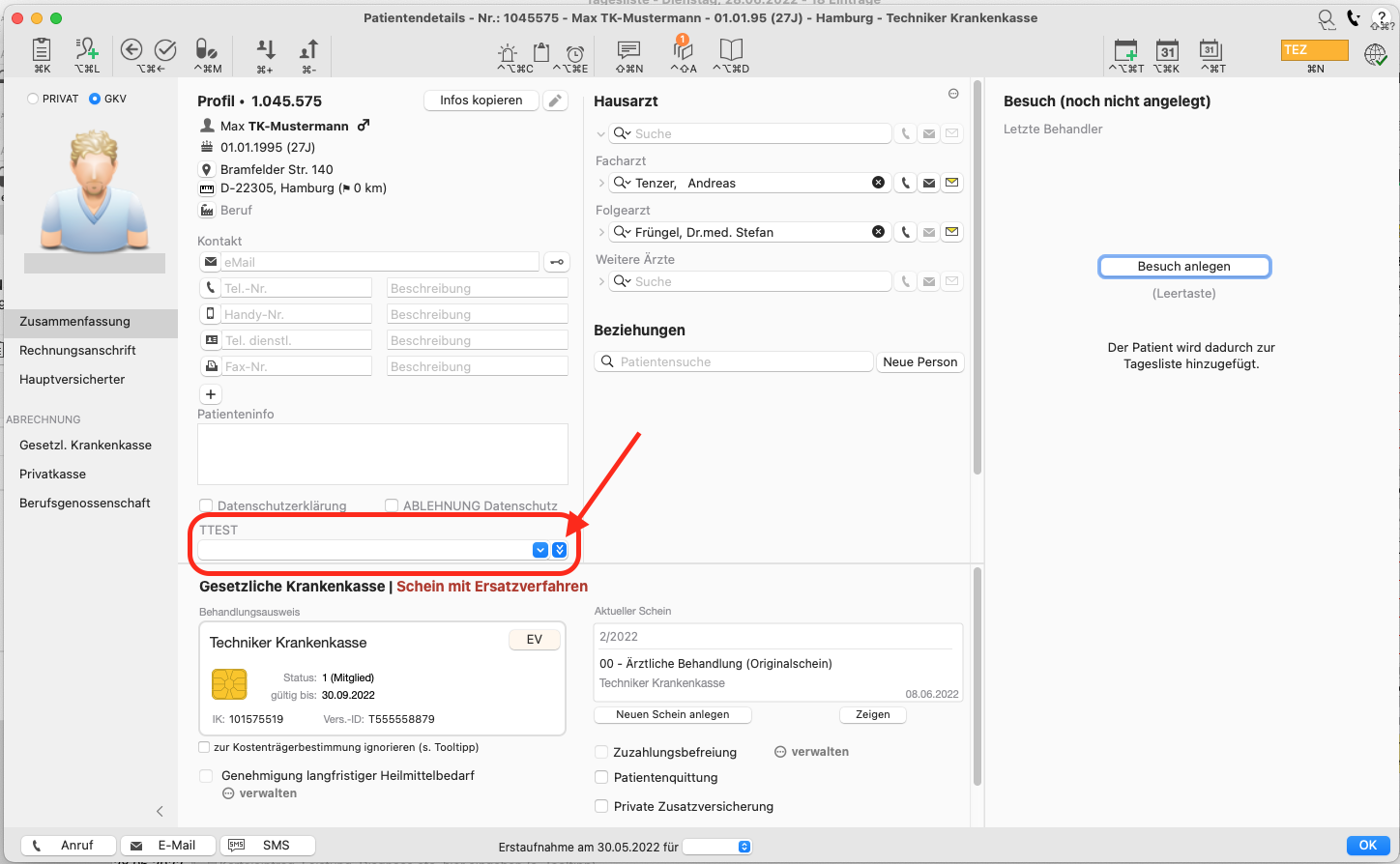
Task: Click the person with down arrow icon
Action: 265,50
